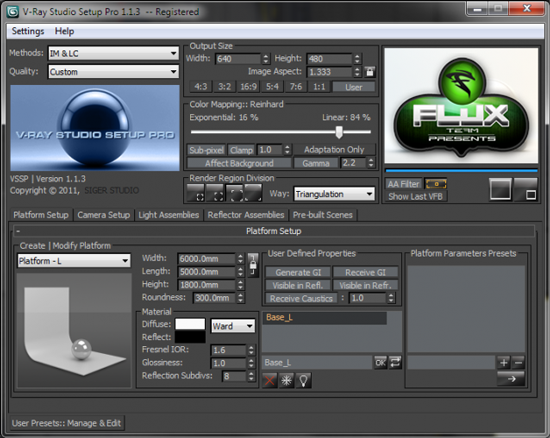Switch to the Light Assemblies tab
This screenshot has height=438, width=550.
tap(169, 215)
